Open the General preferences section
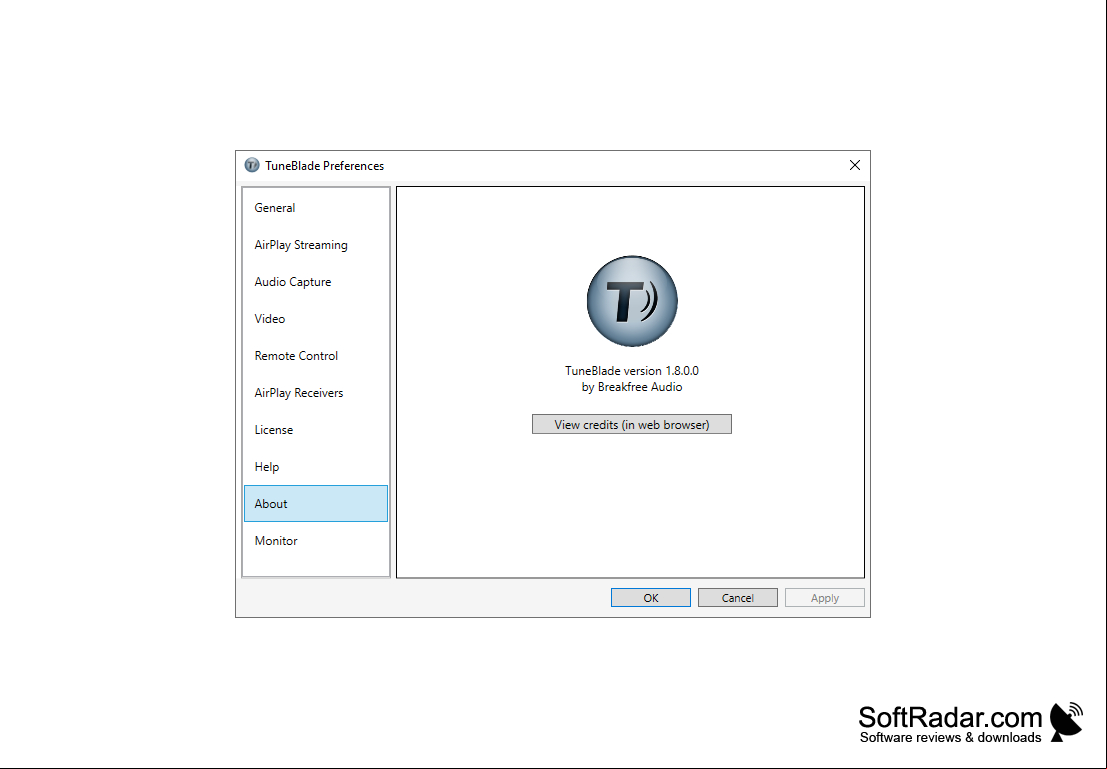This screenshot has height=769, width=1107. (x=316, y=208)
